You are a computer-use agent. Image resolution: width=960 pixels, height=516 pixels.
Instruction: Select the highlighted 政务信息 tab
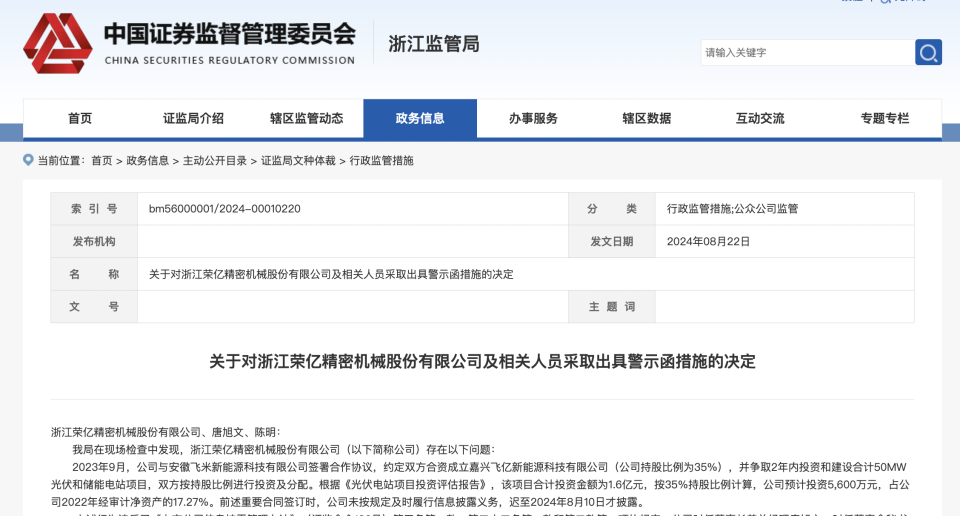coord(420,118)
